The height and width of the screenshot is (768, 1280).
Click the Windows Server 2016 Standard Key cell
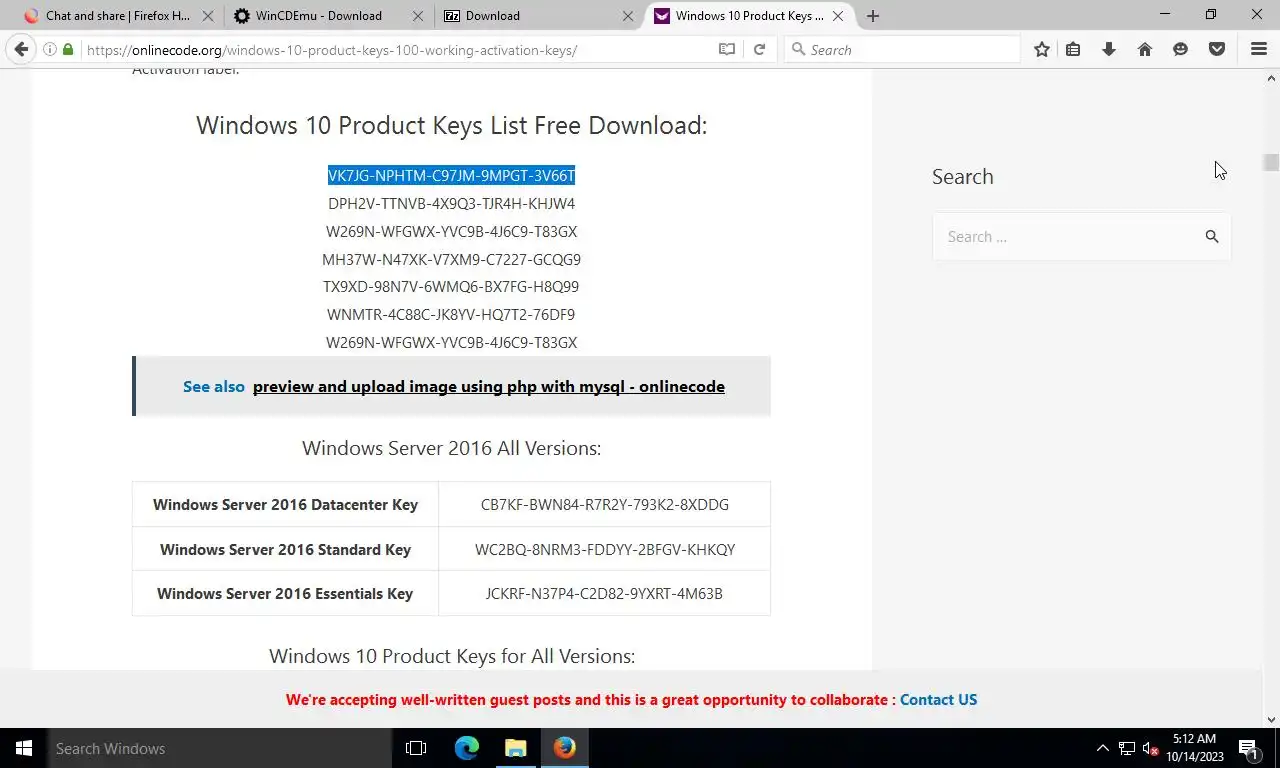[285, 549]
